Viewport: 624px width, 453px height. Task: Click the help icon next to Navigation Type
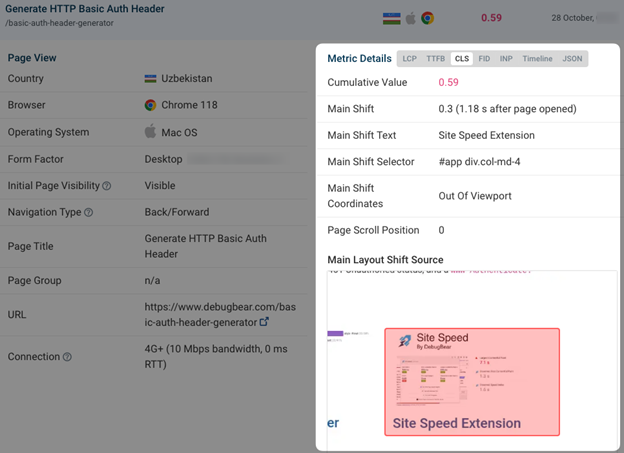[89, 213]
